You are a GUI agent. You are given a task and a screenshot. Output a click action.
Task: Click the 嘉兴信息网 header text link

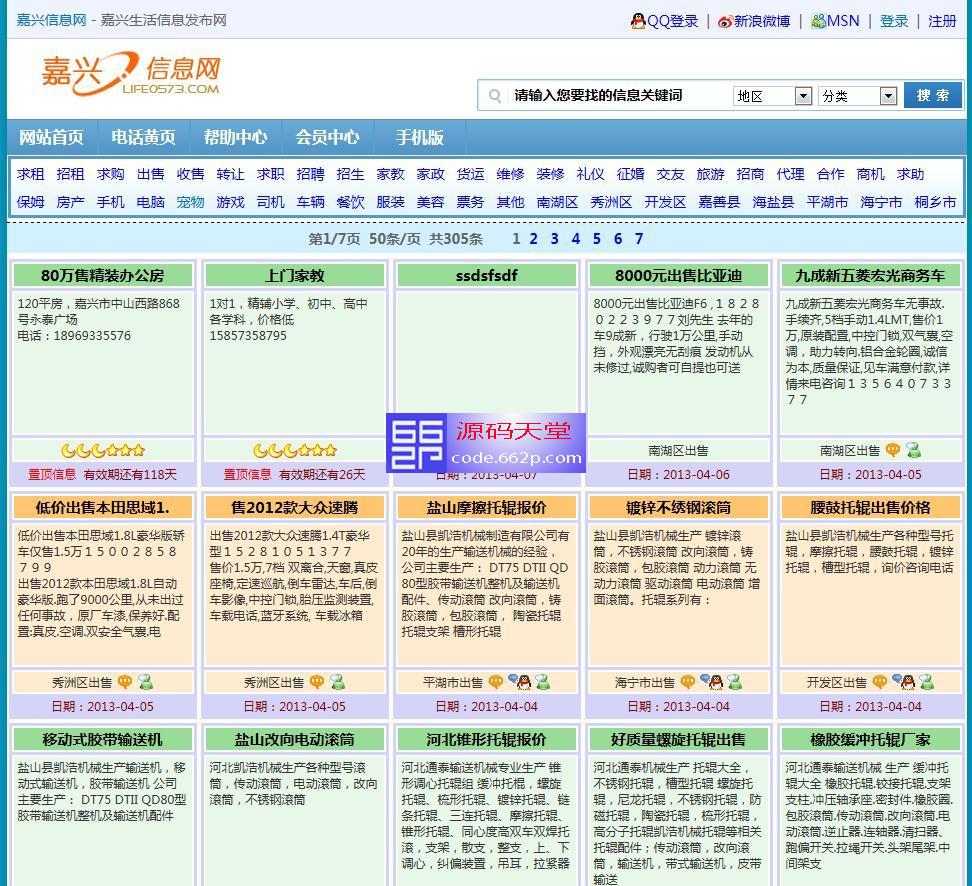click(51, 20)
